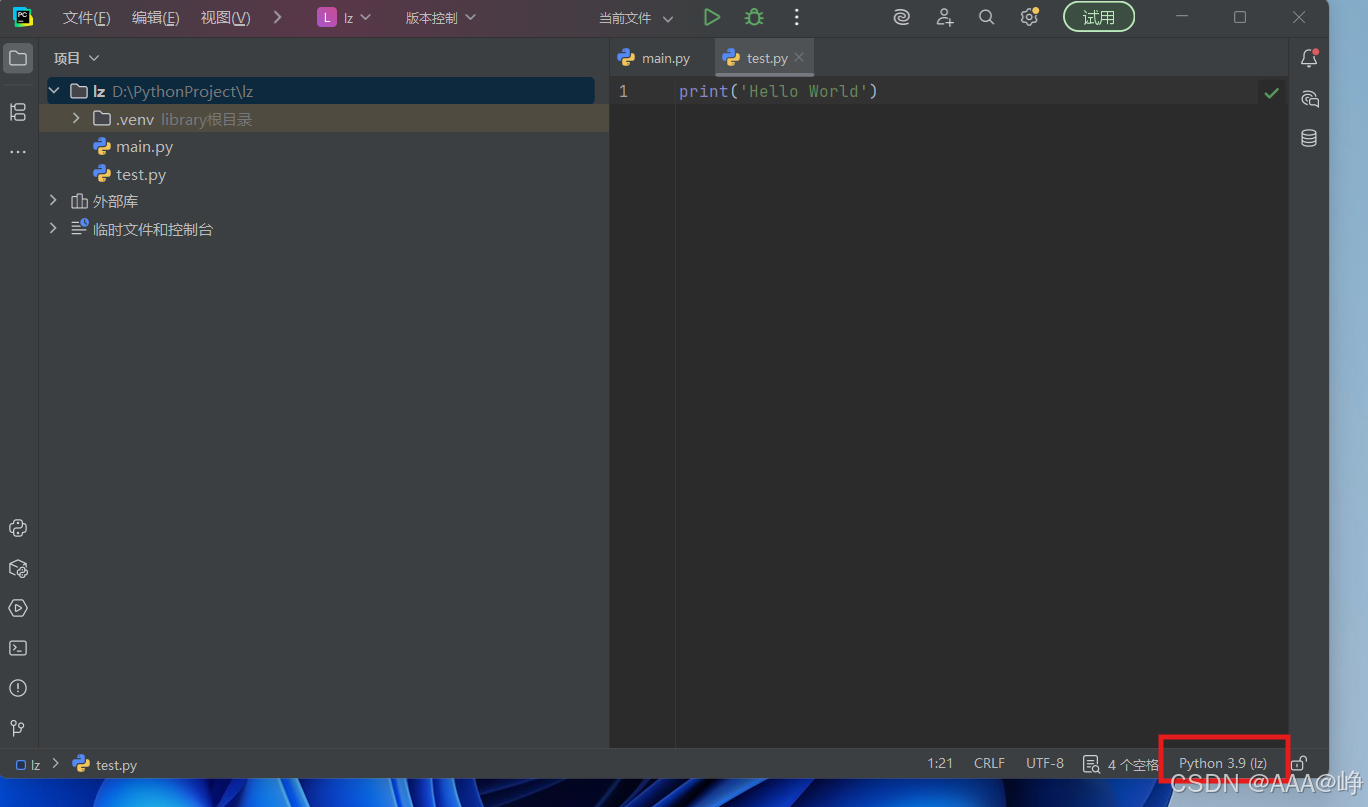The height and width of the screenshot is (807, 1368).
Task: Open the Git version control tool window
Action: [18, 728]
